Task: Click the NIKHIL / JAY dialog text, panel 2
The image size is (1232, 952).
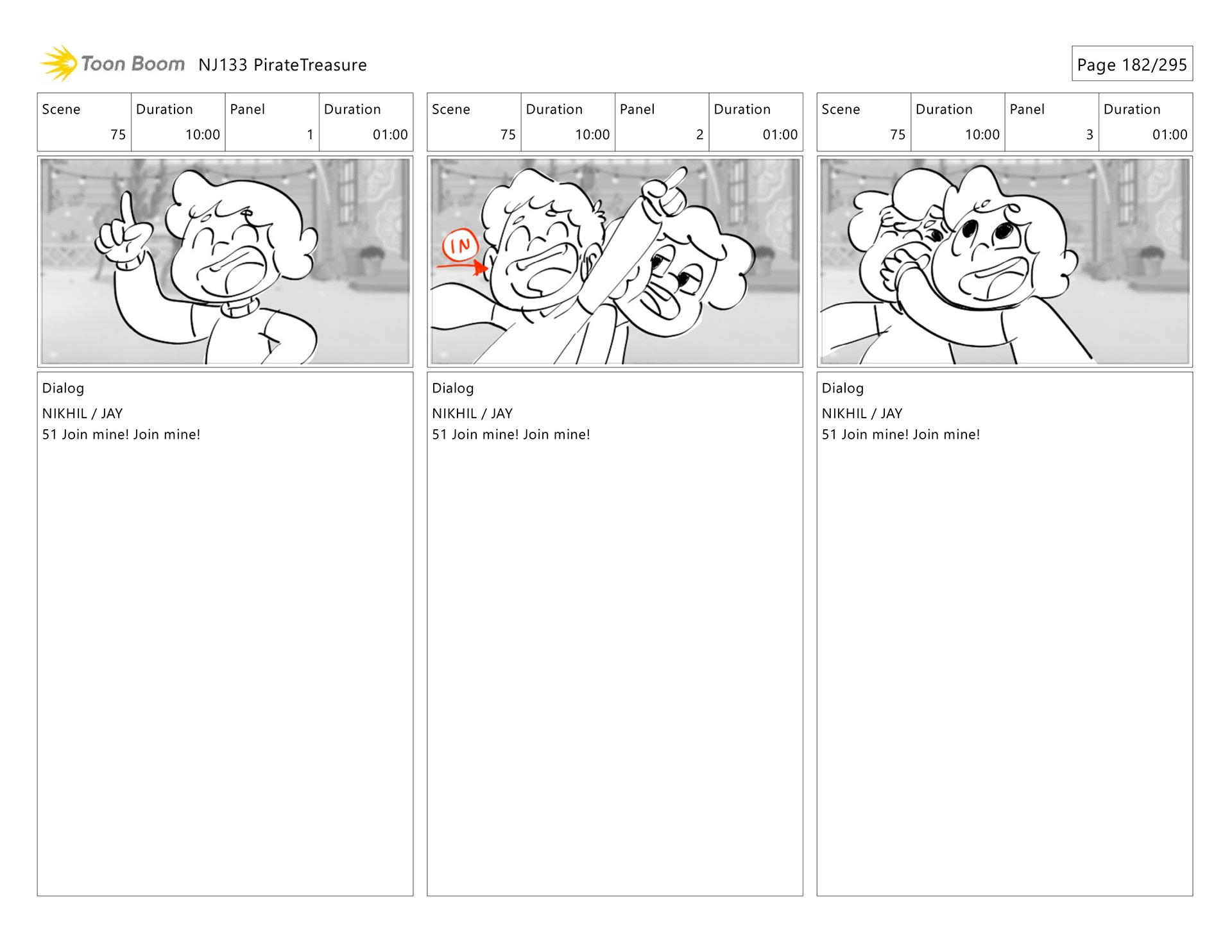Action: (472, 414)
